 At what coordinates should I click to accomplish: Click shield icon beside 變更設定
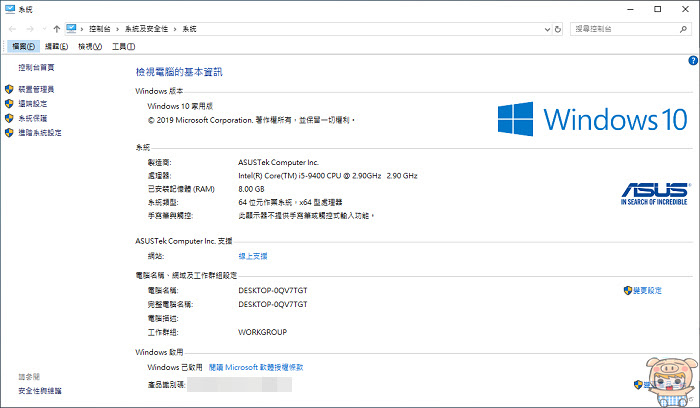pyautogui.click(x=628, y=291)
